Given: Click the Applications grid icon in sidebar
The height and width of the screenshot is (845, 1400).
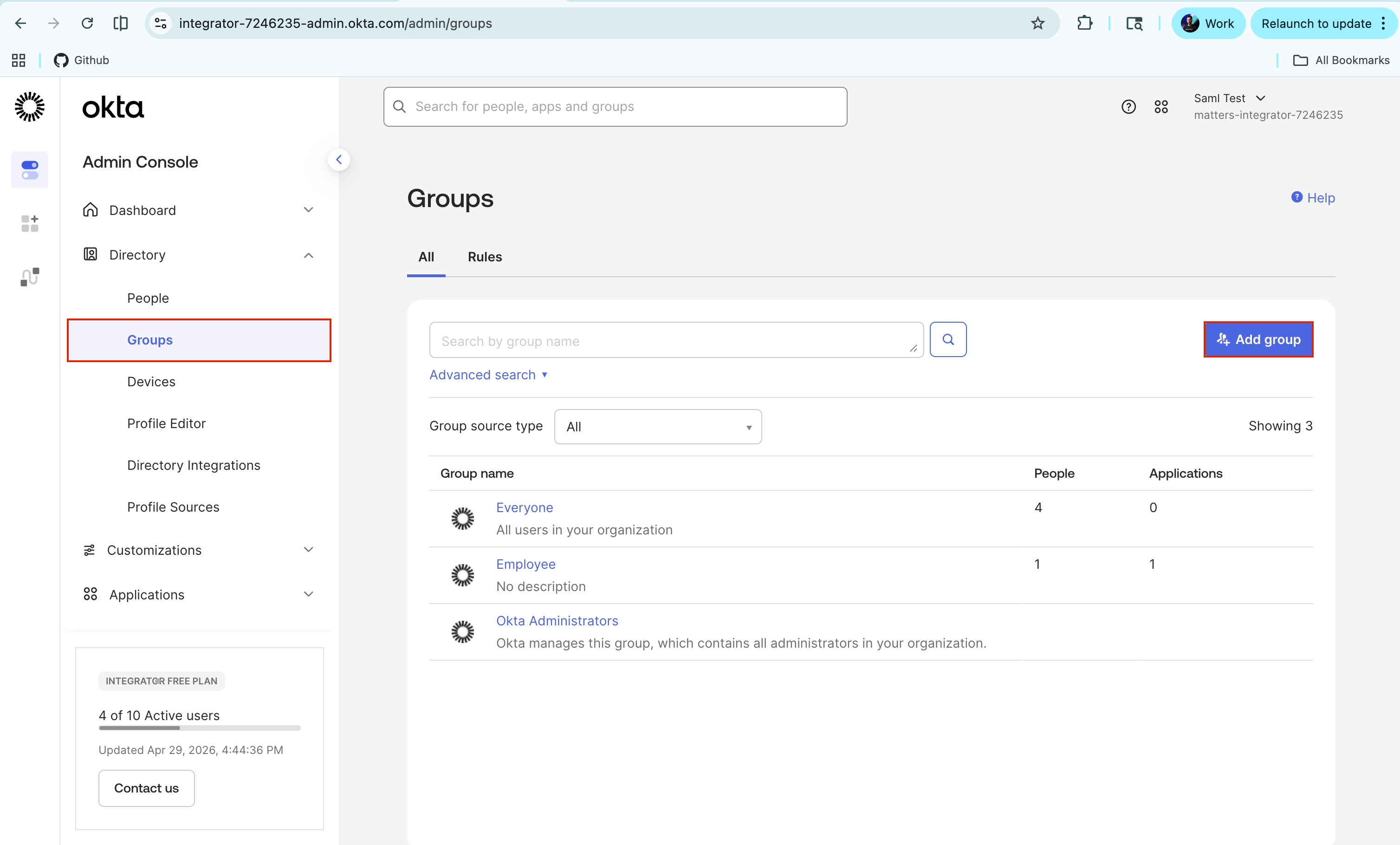Looking at the screenshot, I should coord(91,594).
